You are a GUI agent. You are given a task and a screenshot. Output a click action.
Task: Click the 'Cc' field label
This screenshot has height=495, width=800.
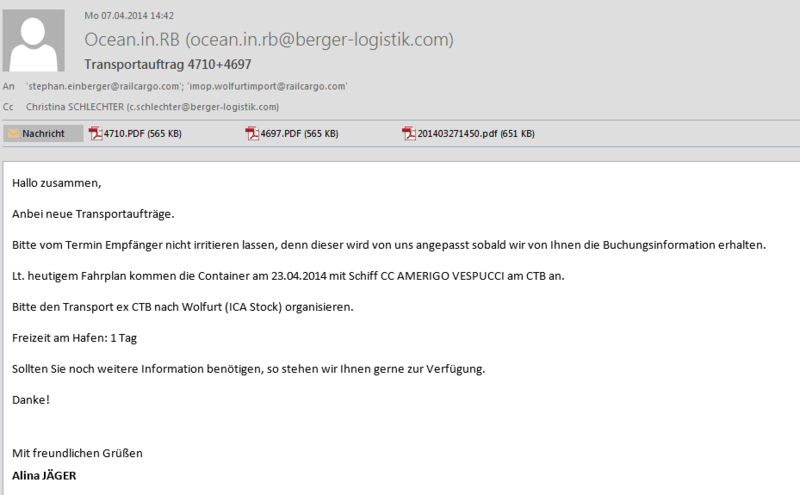(x=8, y=107)
